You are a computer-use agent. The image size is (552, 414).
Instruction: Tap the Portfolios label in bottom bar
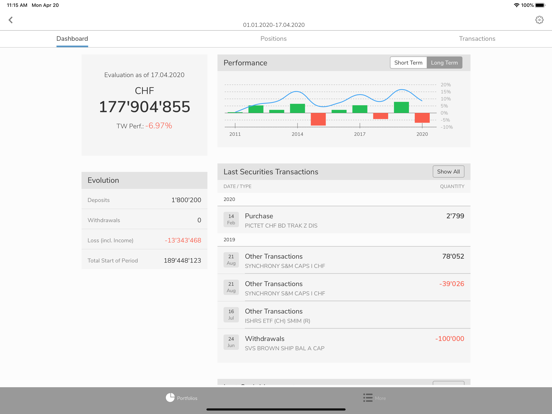pyautogui.click(x=187, y=398)
